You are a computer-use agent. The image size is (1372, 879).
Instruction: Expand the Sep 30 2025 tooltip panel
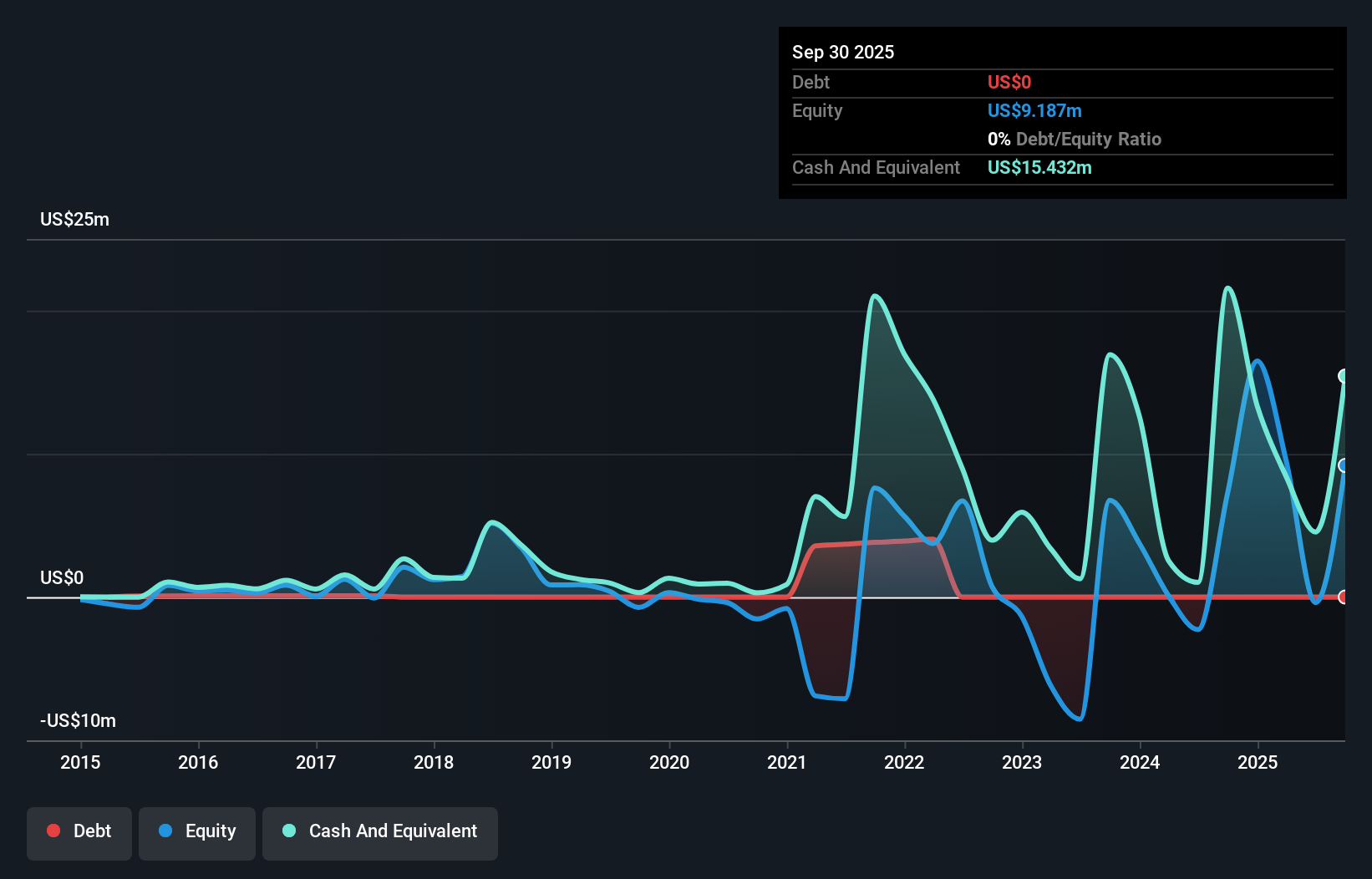[843, 52]
